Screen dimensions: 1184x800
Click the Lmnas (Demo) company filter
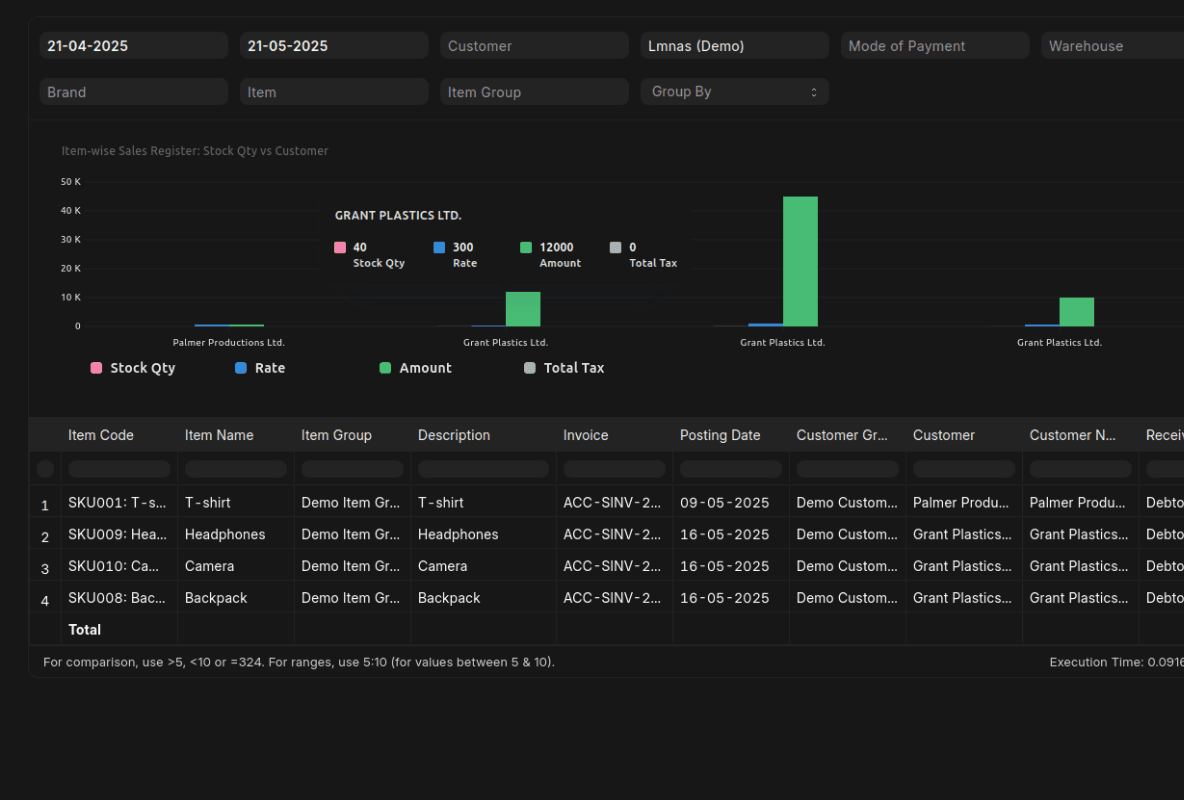click(x=734, y=45)
